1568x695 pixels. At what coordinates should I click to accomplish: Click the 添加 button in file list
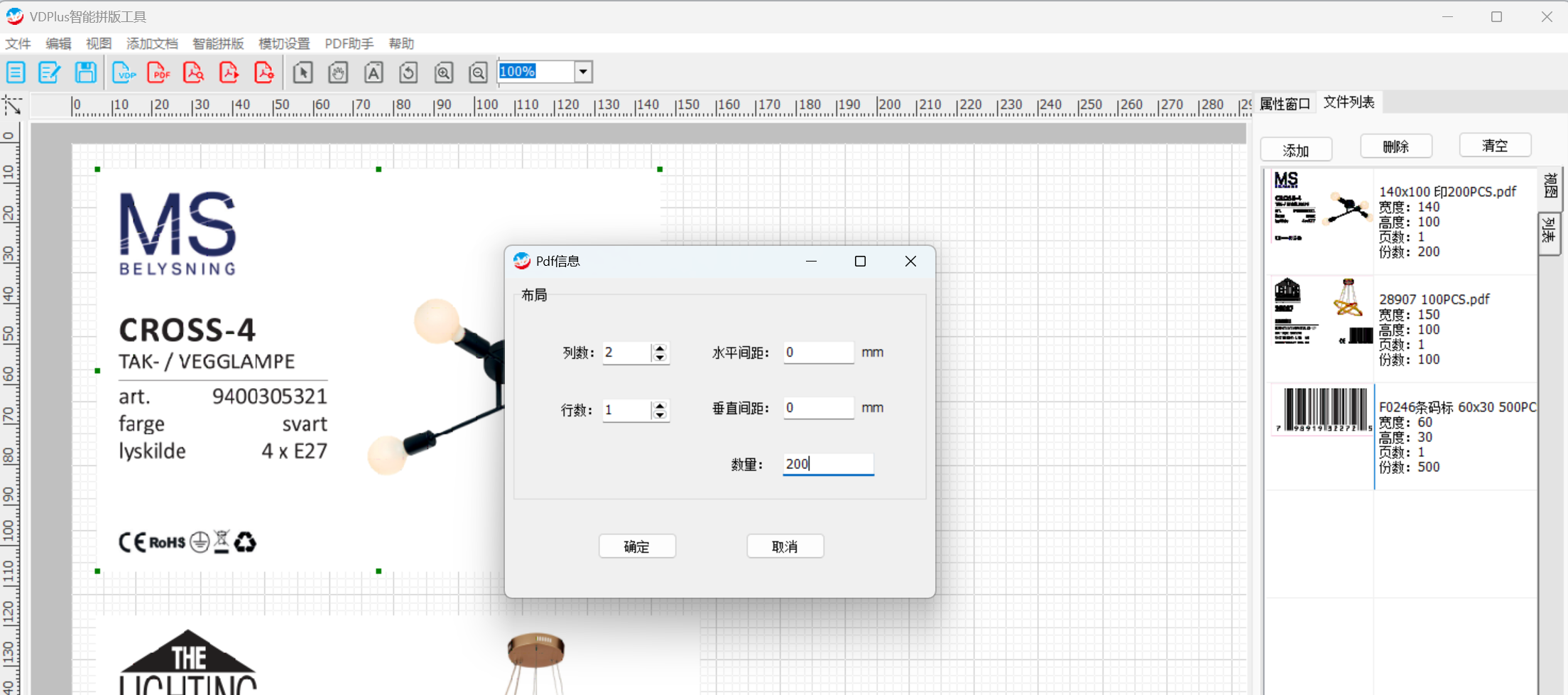pyautogui.click(x=1296, y=150)
